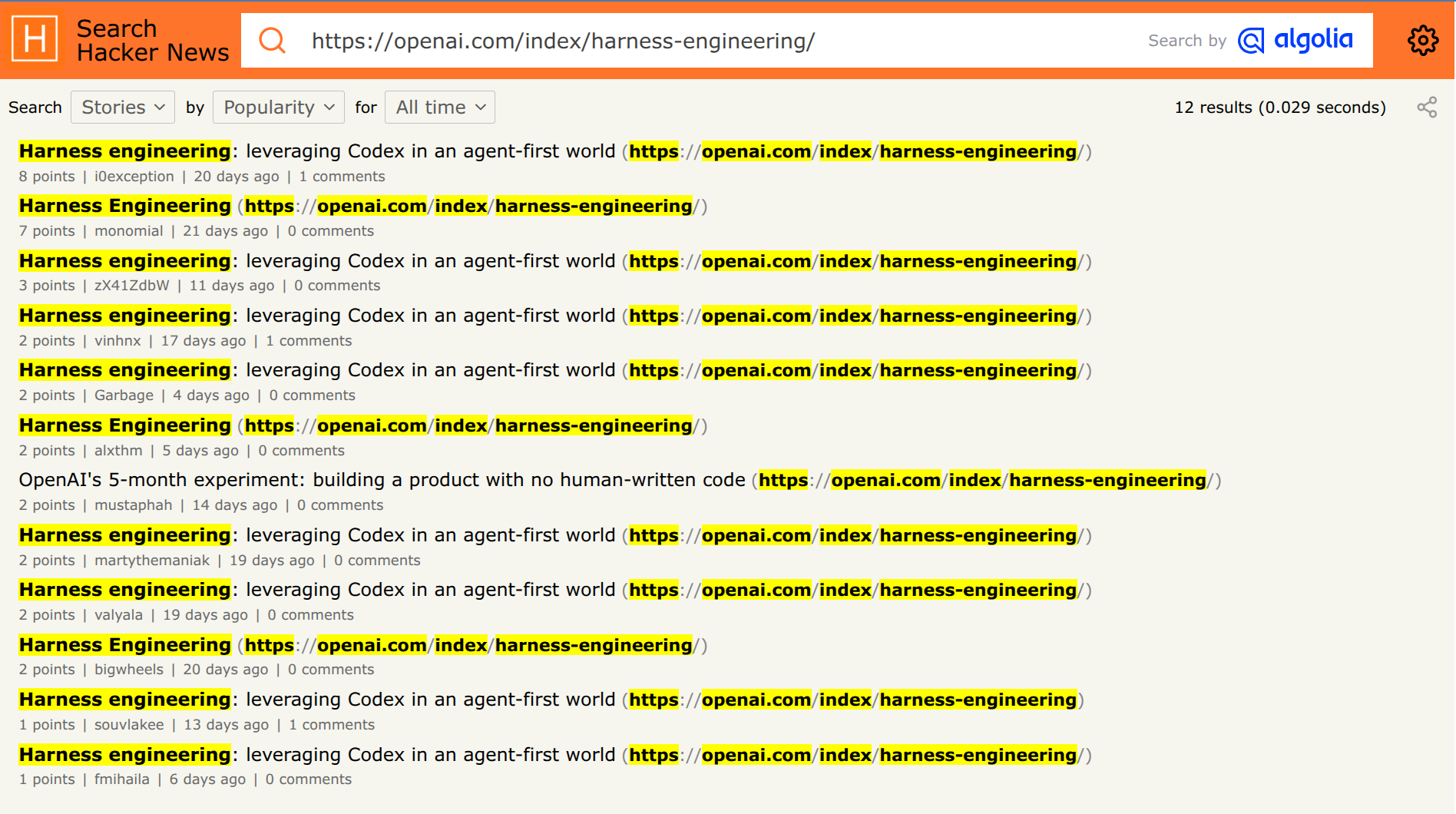View the user profile of monomial

128,231
